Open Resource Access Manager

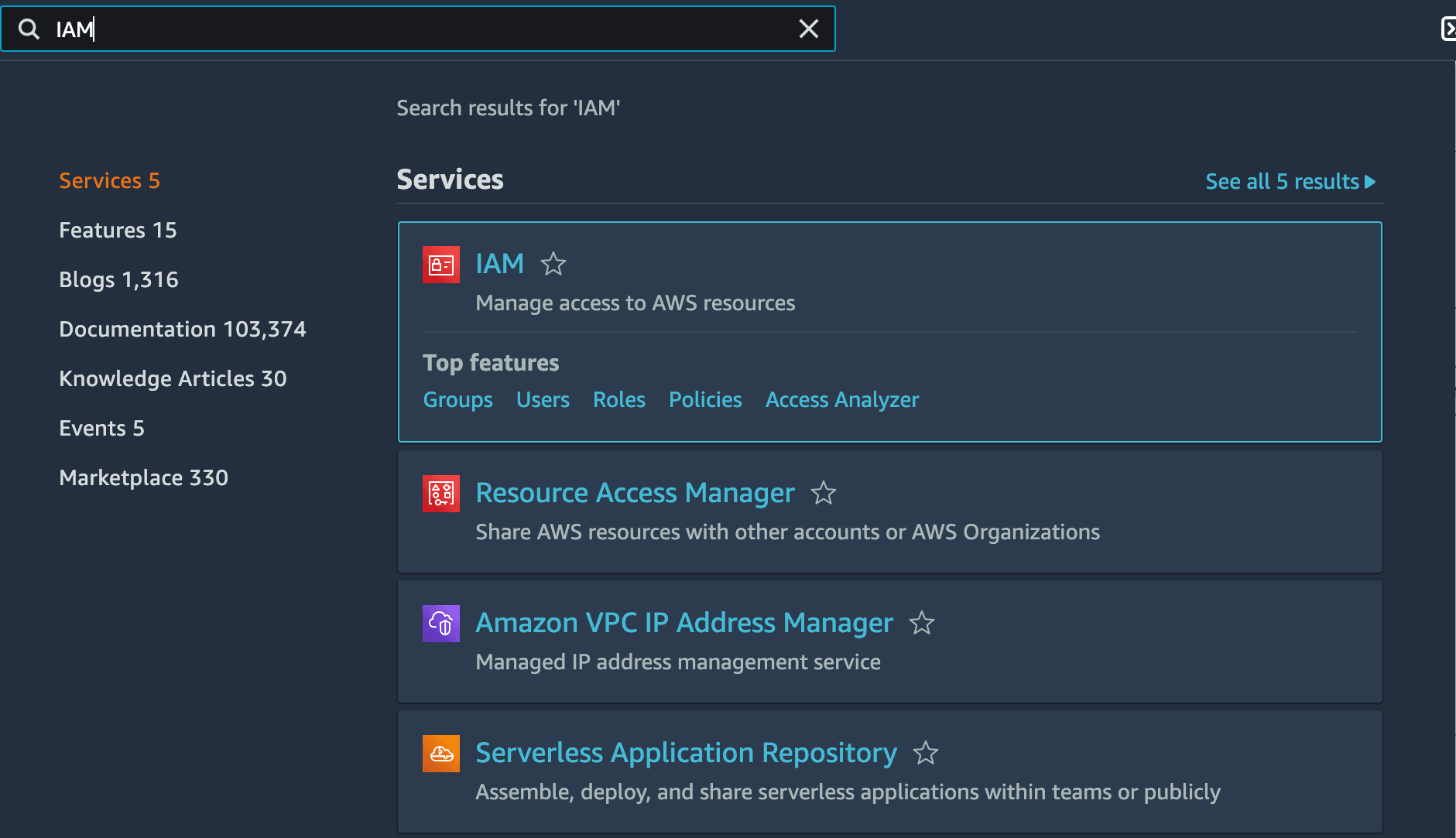(635, 493)
